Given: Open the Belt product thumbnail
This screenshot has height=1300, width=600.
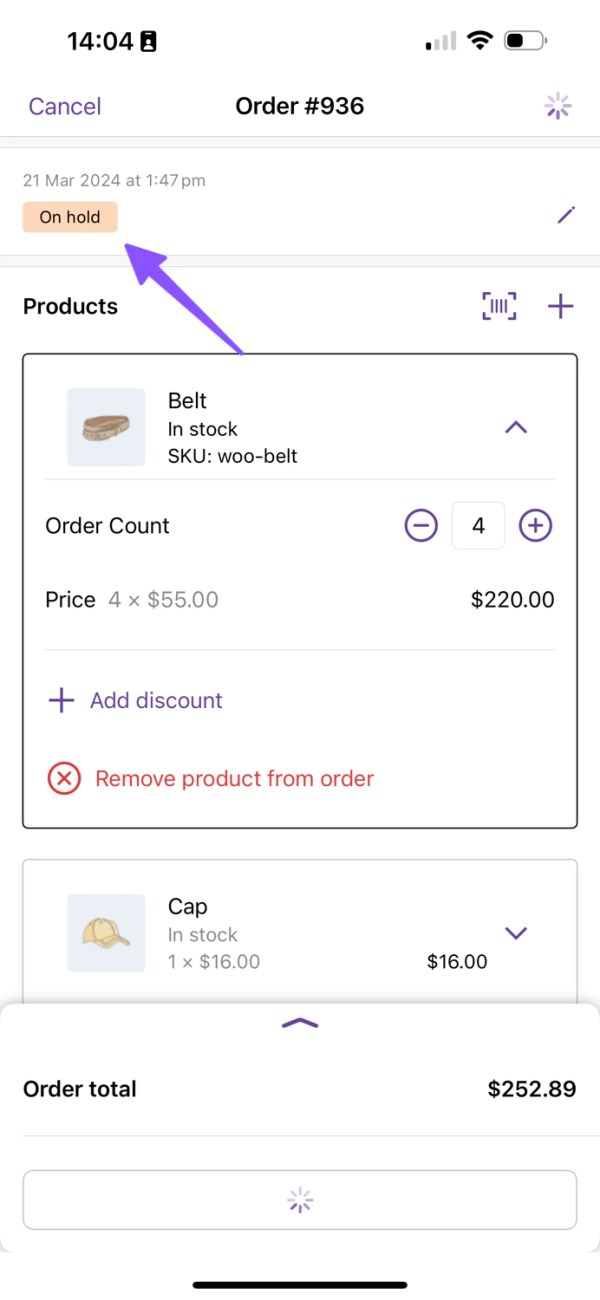Looking at the screenshot, I should click(106, 428).
